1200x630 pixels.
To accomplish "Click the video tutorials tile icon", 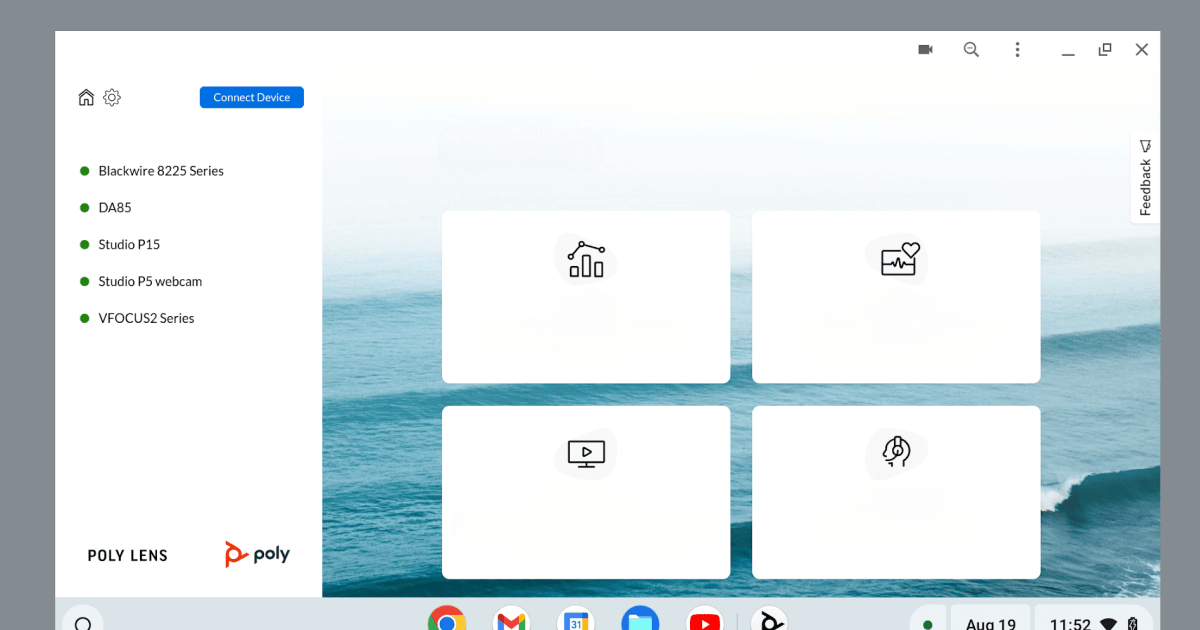I will [x=585, y=453].
